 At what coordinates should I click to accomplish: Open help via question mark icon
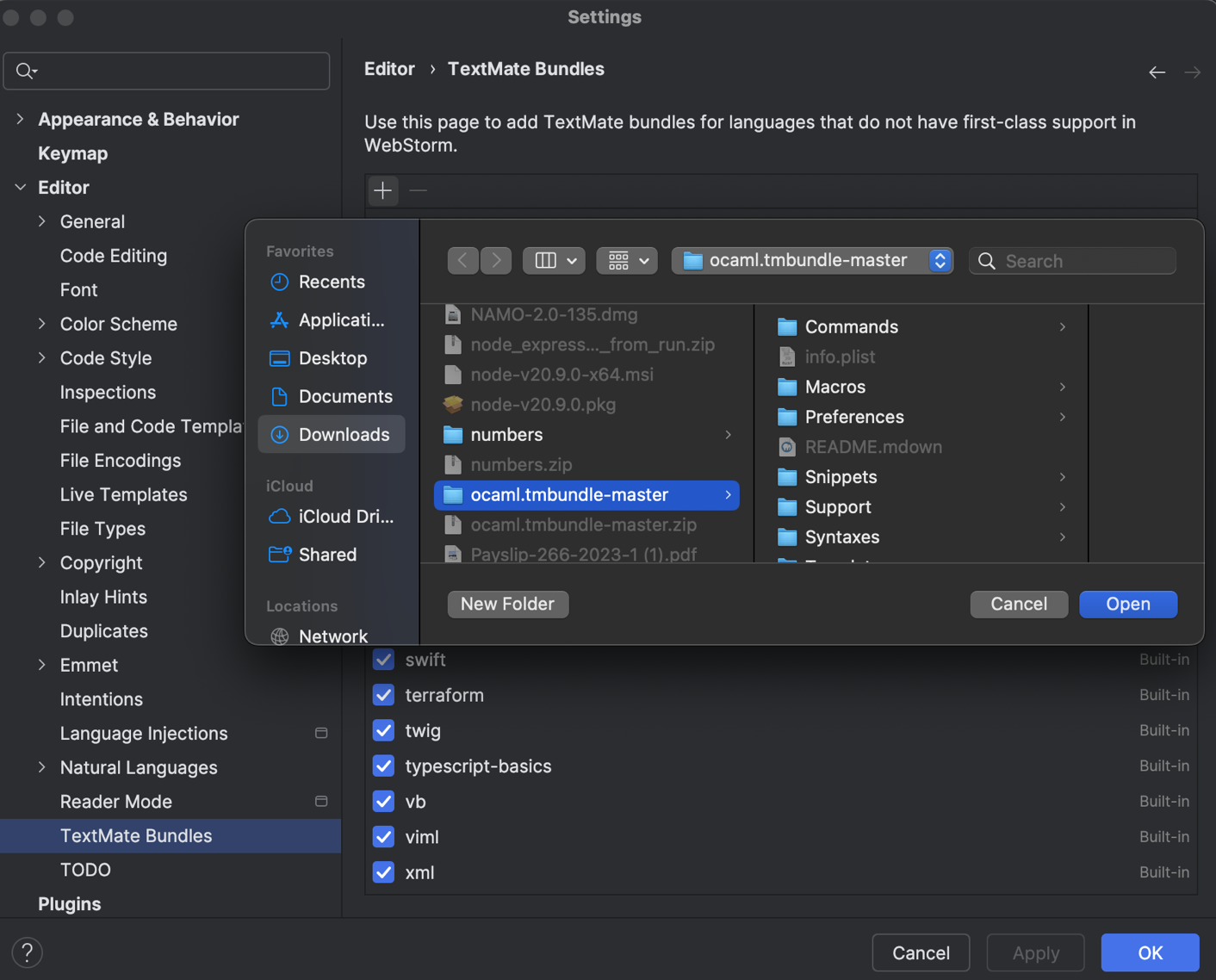pyautogui.click(x=27, y=952)
